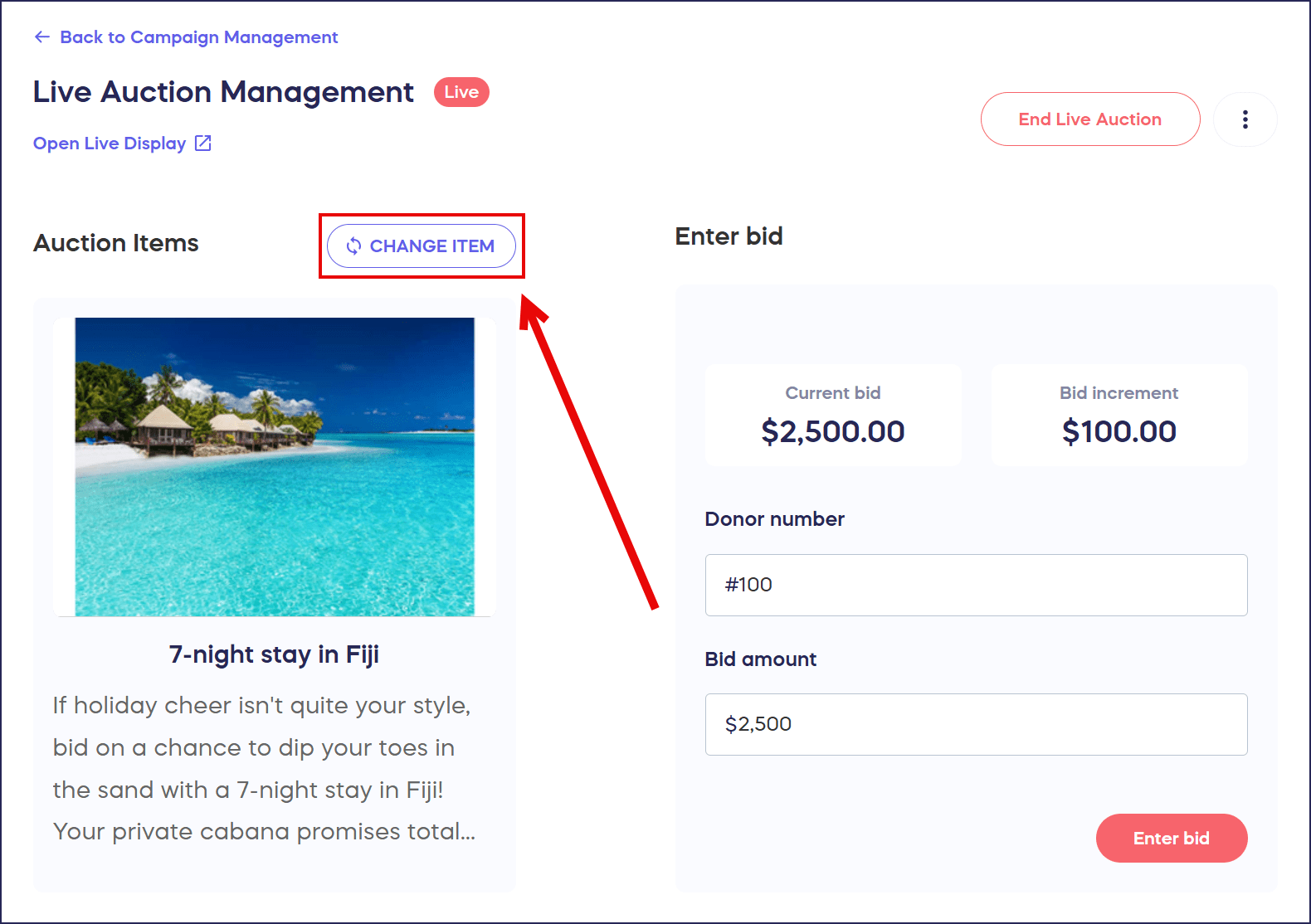
Task: Click the CHANGE ITEM button label
Action: pyautogui.click(x=432, y=246)
